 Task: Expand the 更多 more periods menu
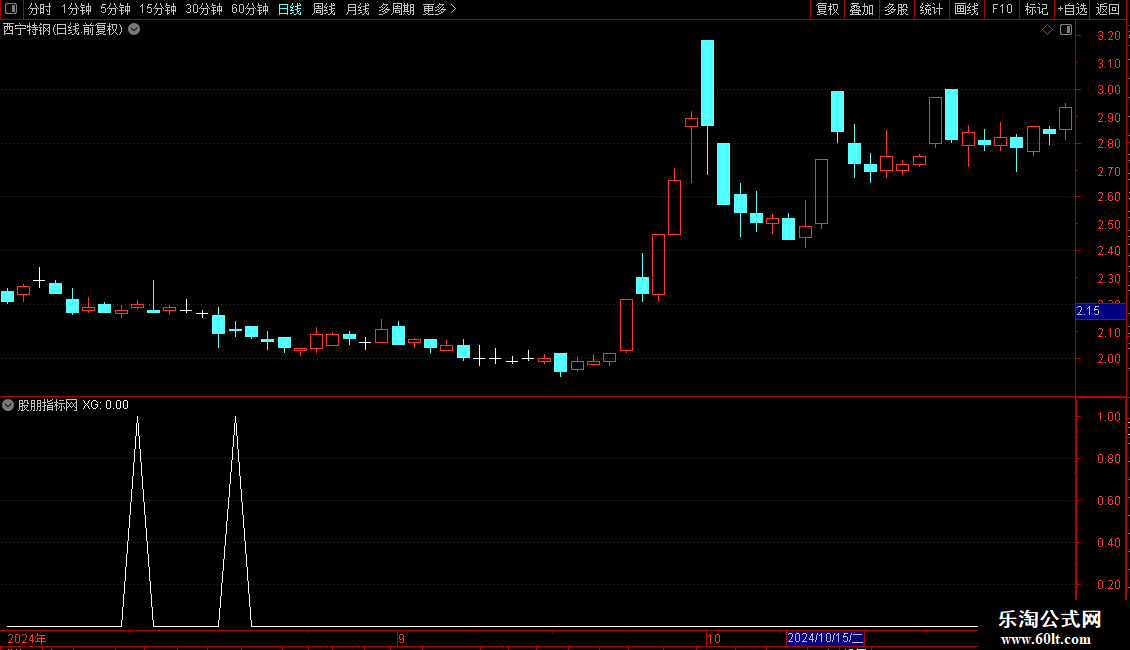click(x=439, y=9)
